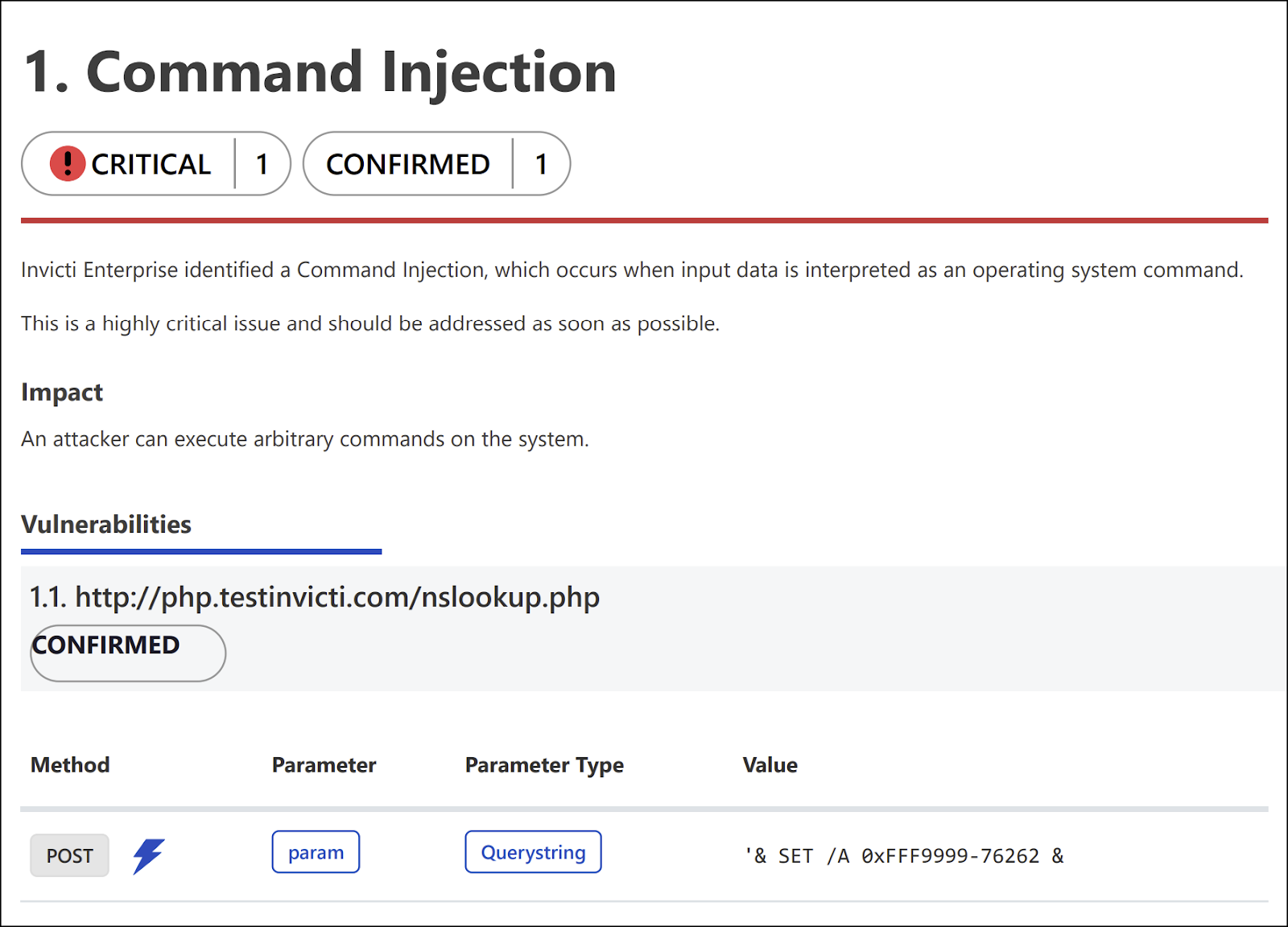Image resolution: width=1288 pixels, height=927 pixels.
Task: Expand the Impact section
Action: point(62,392)
